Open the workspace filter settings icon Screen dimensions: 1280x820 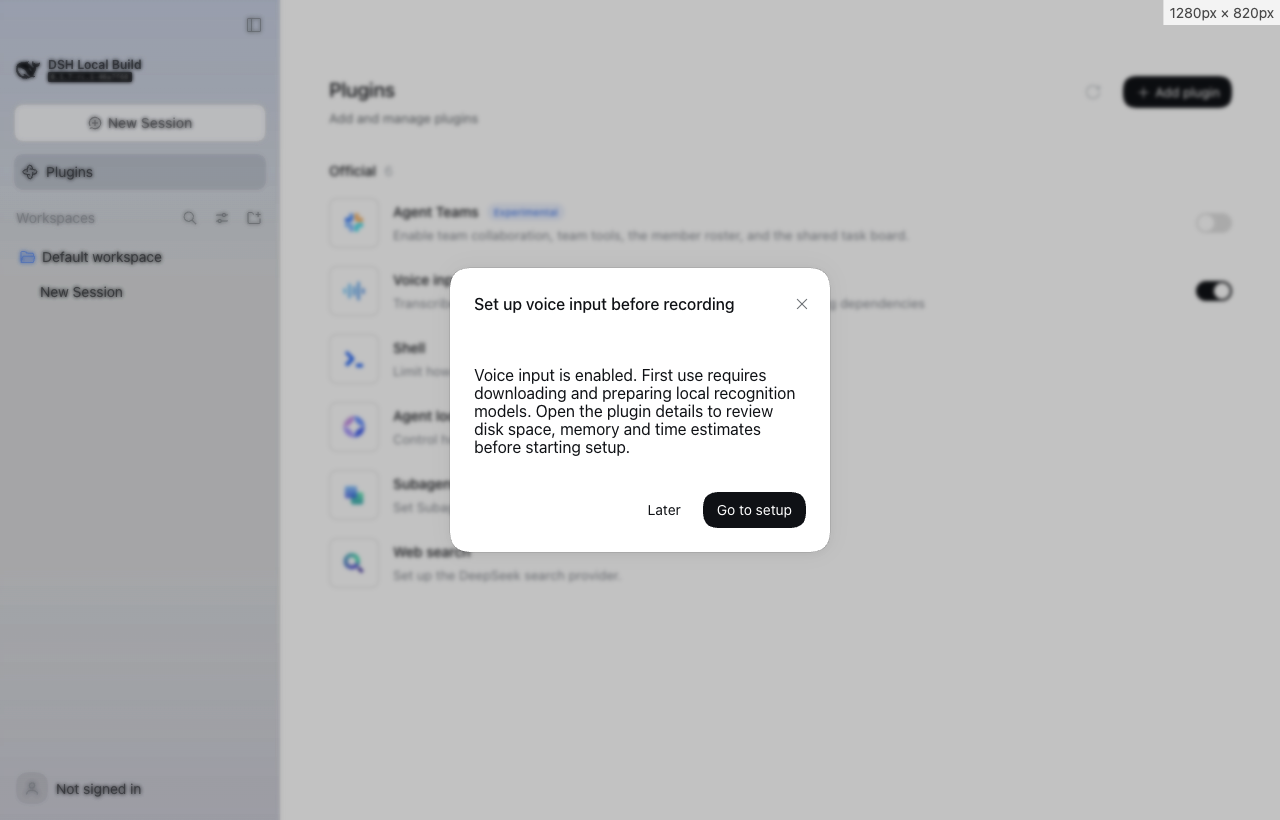click(222, 218)
